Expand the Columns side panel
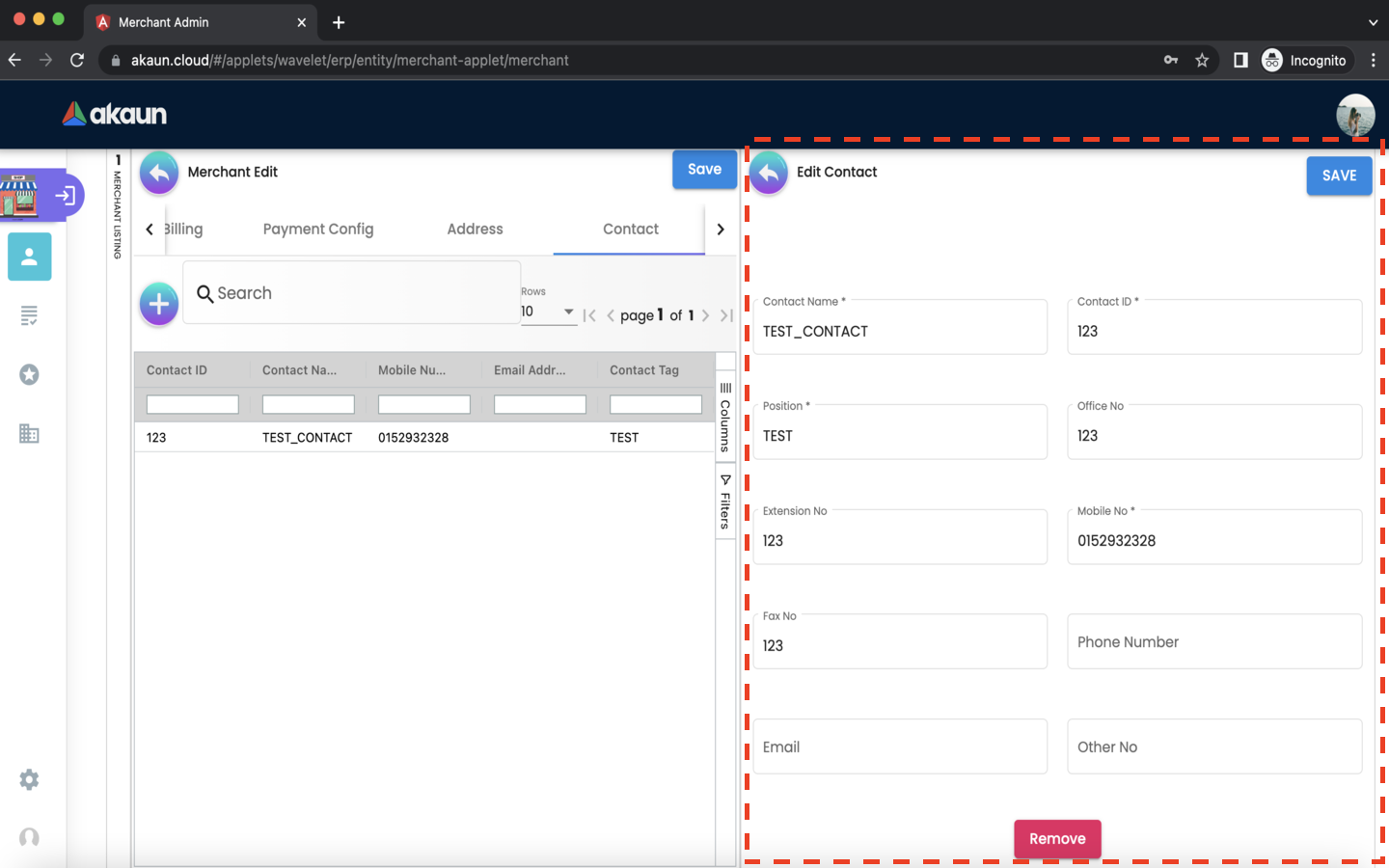This screenshot has width=1389, height=868. click(x=725, y=418)
